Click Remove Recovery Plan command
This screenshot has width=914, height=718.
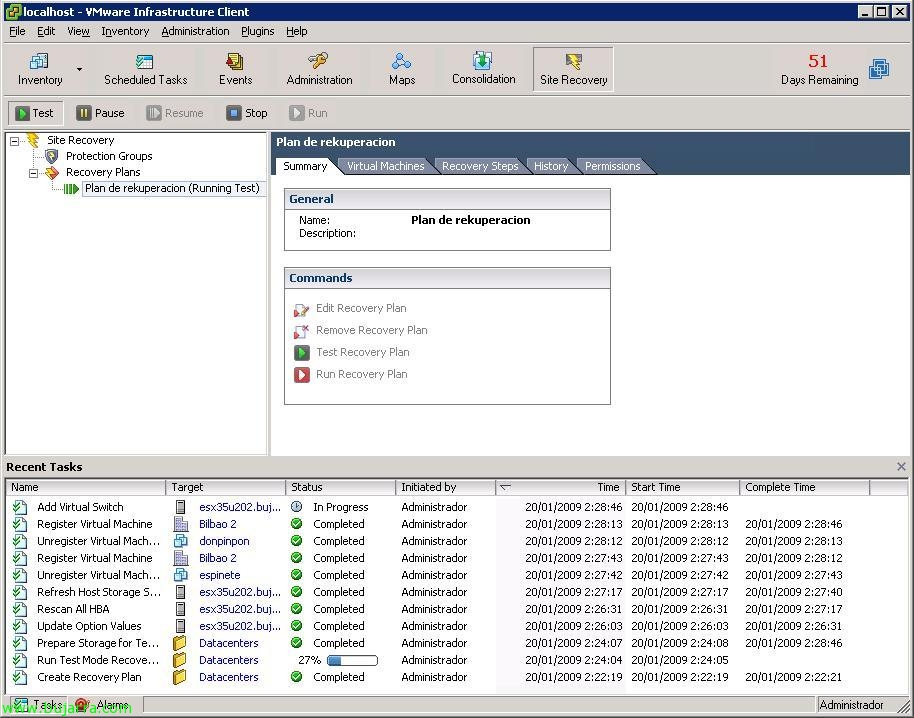pos(371,330)
